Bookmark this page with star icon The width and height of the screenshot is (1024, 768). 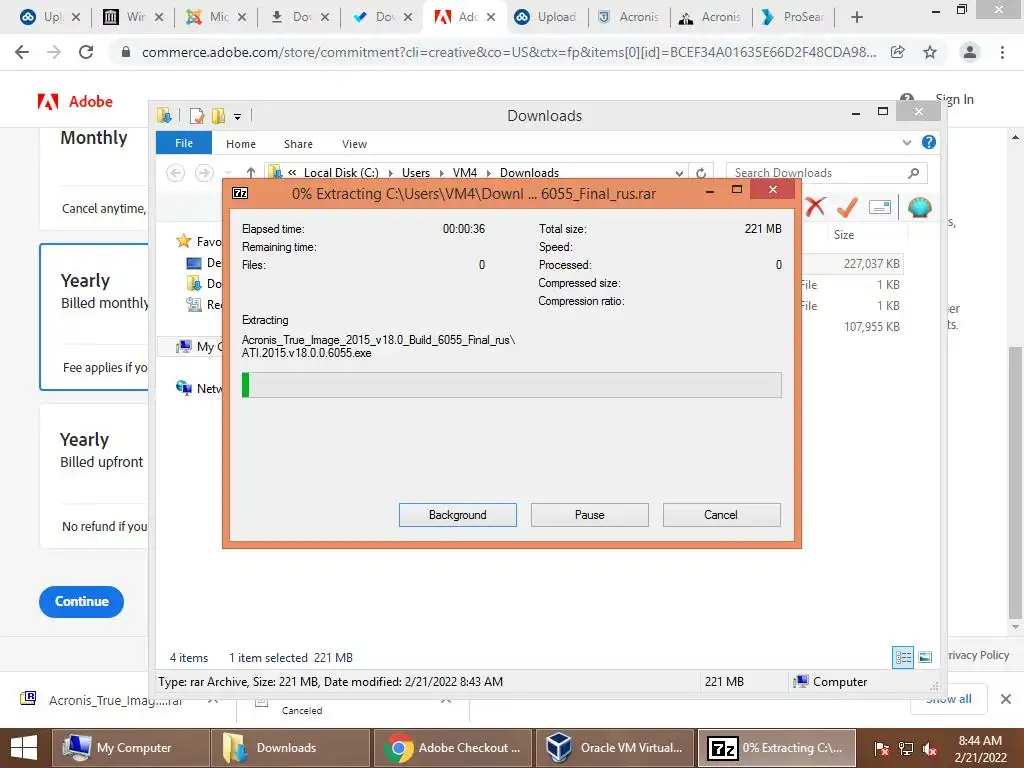point(930,52)
